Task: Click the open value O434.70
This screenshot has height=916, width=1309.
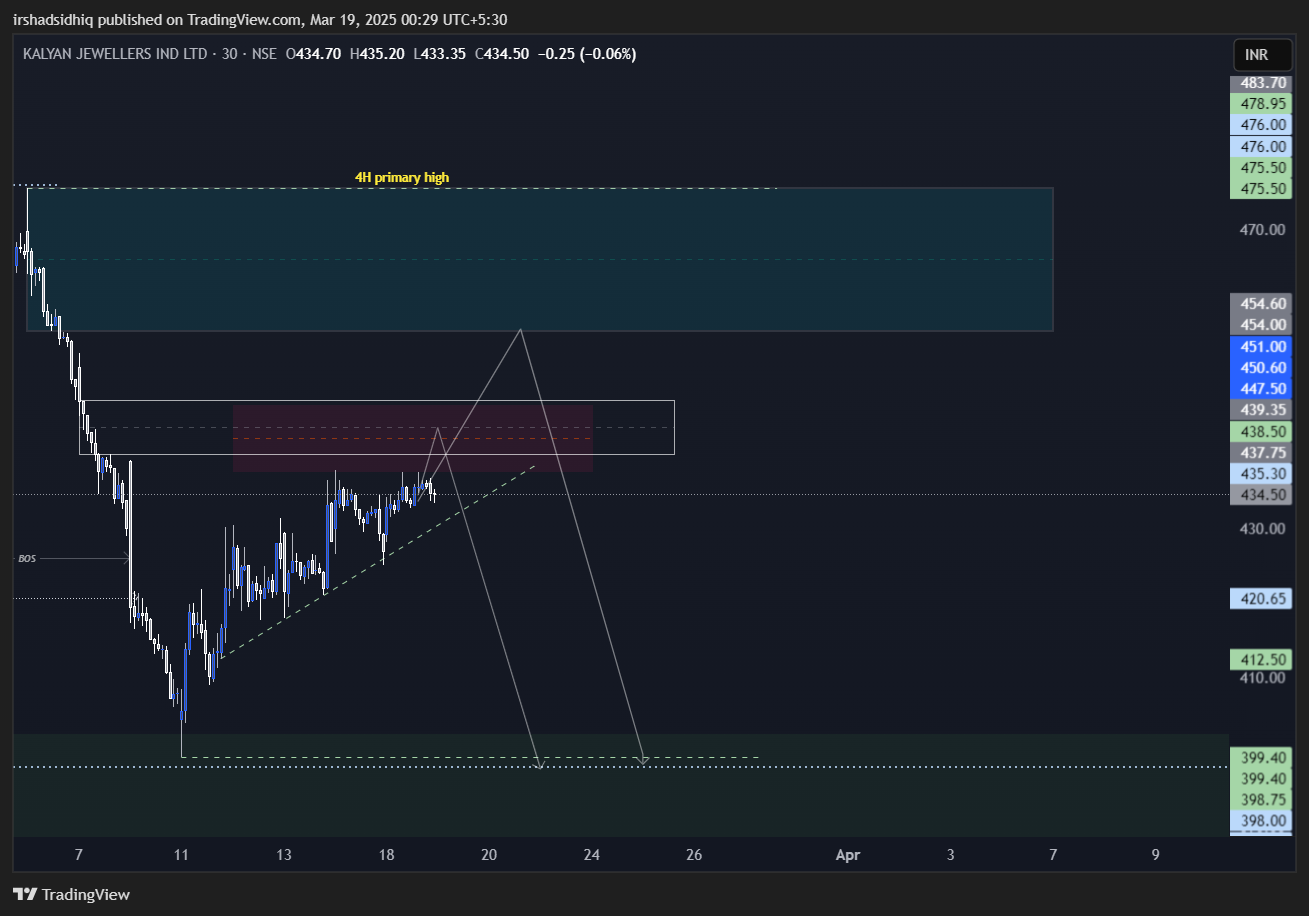Action: pyautogui.click(x=313, y=54)
